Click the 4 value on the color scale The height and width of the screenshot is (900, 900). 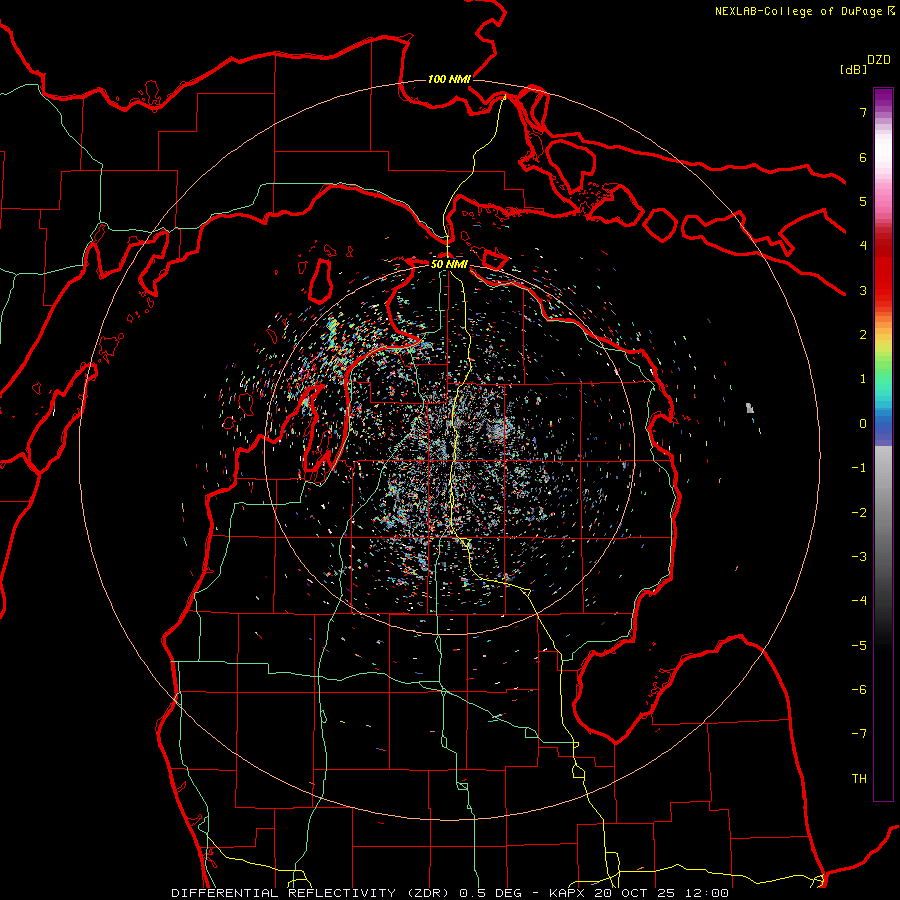click(x=863, y=246)
